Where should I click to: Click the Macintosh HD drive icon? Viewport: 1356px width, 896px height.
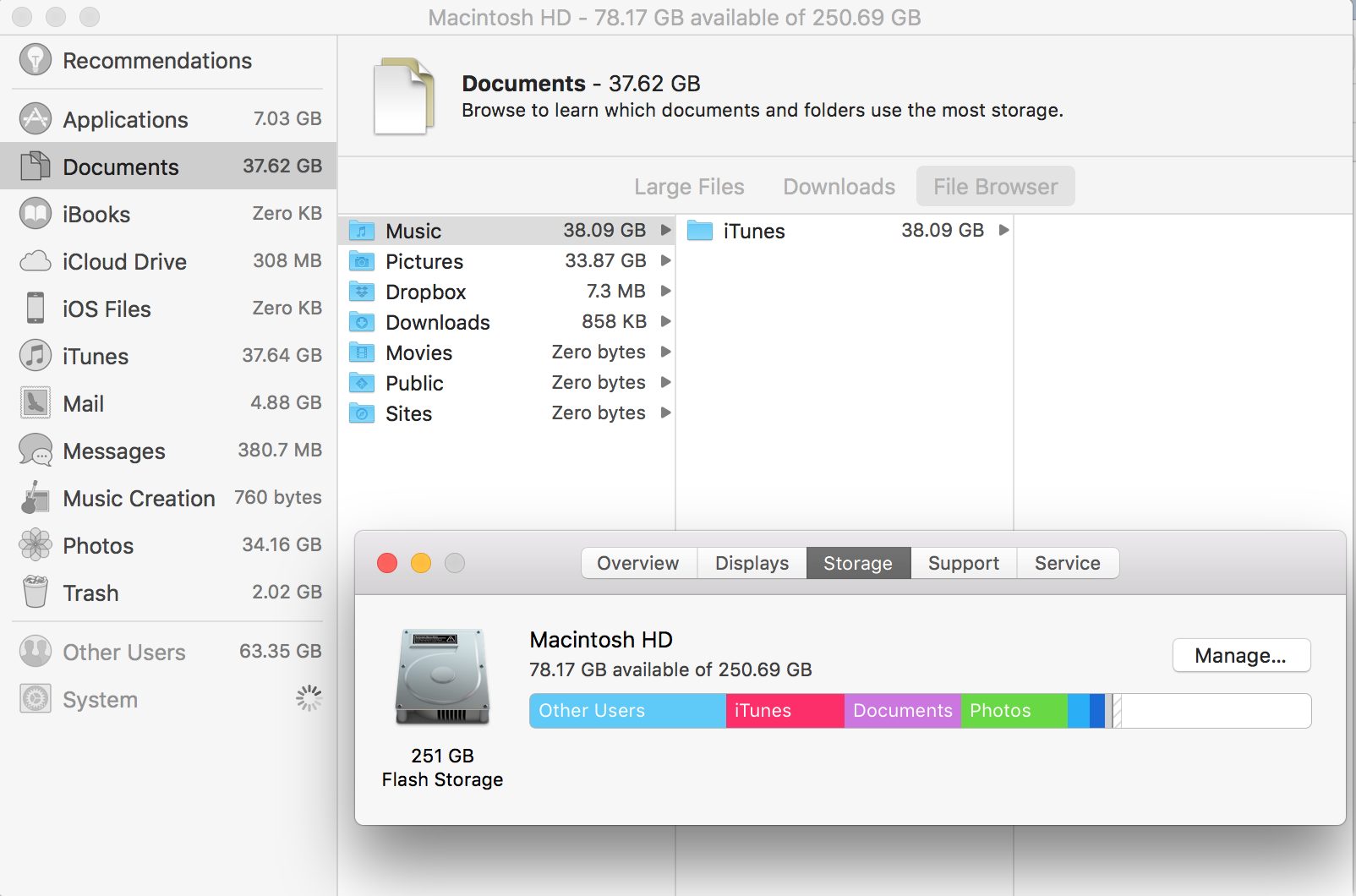[442, 676]
